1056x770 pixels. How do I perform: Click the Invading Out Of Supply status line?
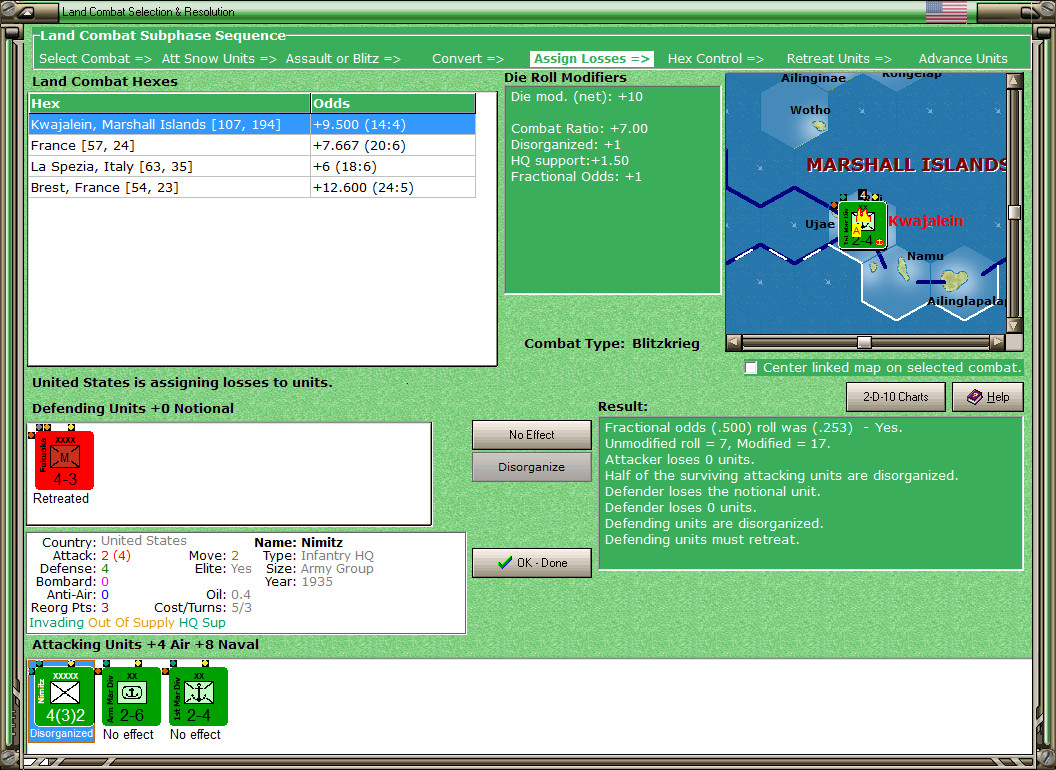click(x=127, y=622)
